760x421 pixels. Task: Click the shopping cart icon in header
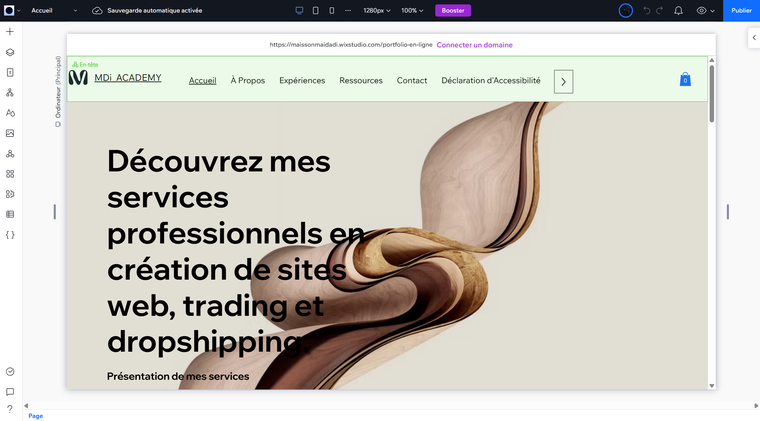(685, 79)
